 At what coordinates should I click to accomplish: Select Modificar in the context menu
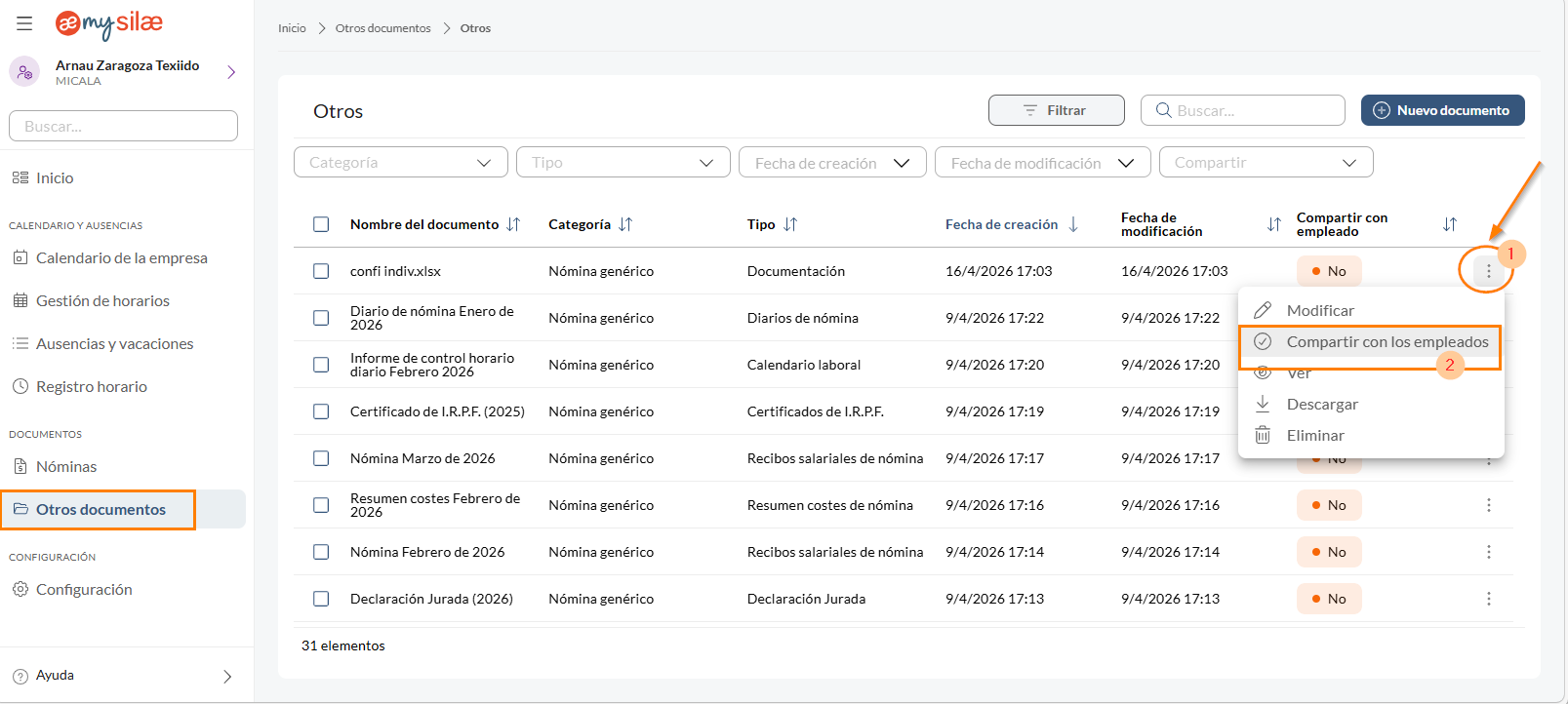(1319, 310)
